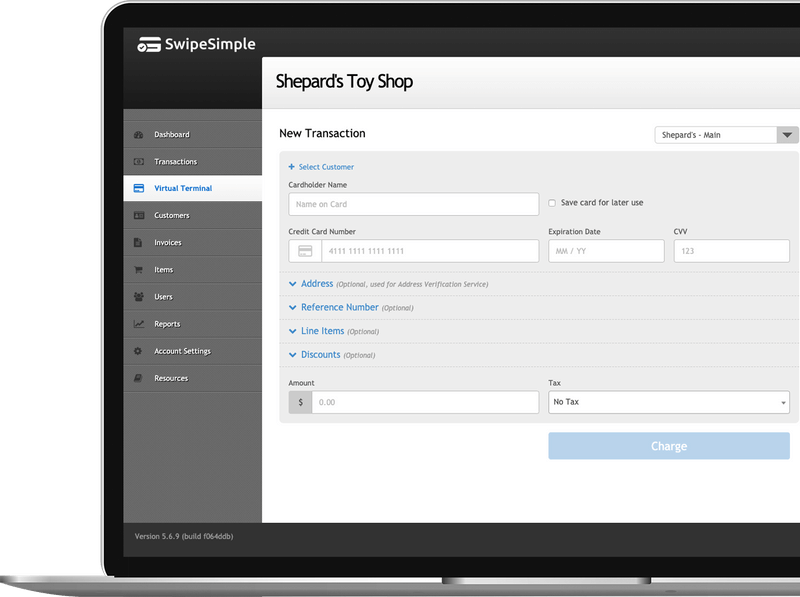
Task: Click the Invoices document icon
Action: pos(136,242)
